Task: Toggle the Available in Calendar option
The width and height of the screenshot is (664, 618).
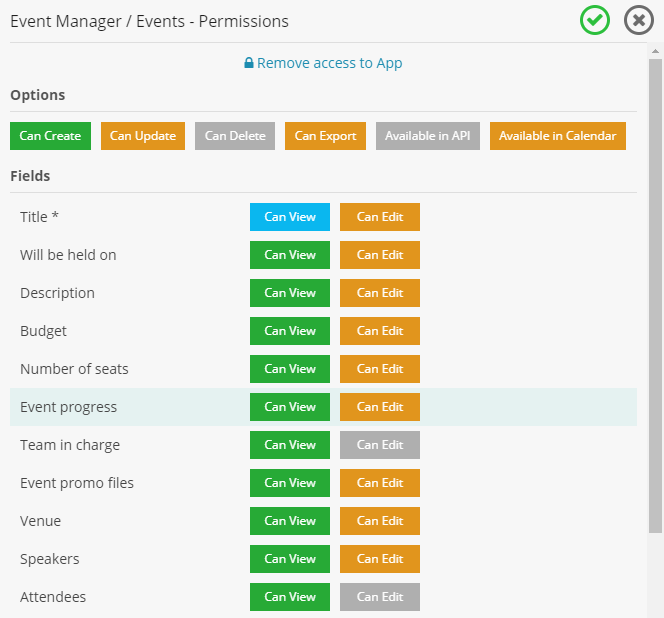Action: pyautogui.click(x=557, y=136)
